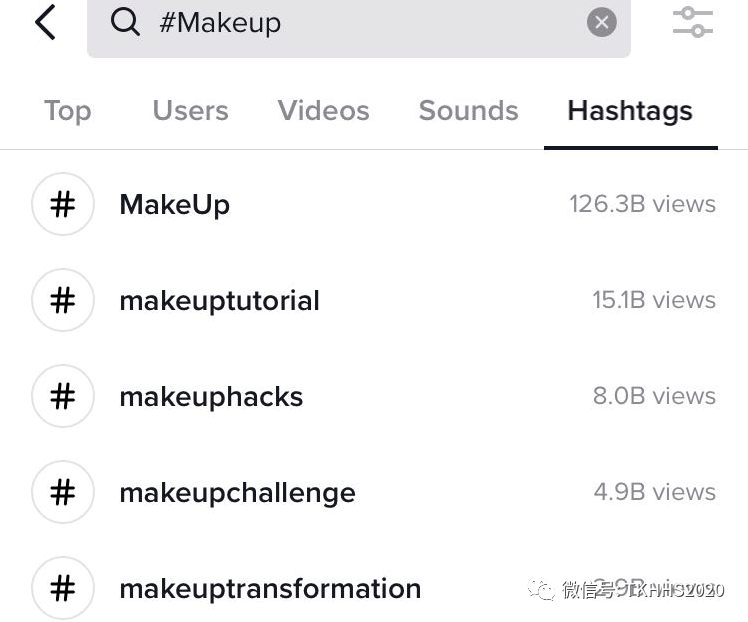Tap the hash icon beside MakeUp
This screenshot has width=748, height=622.
(63, 204)
